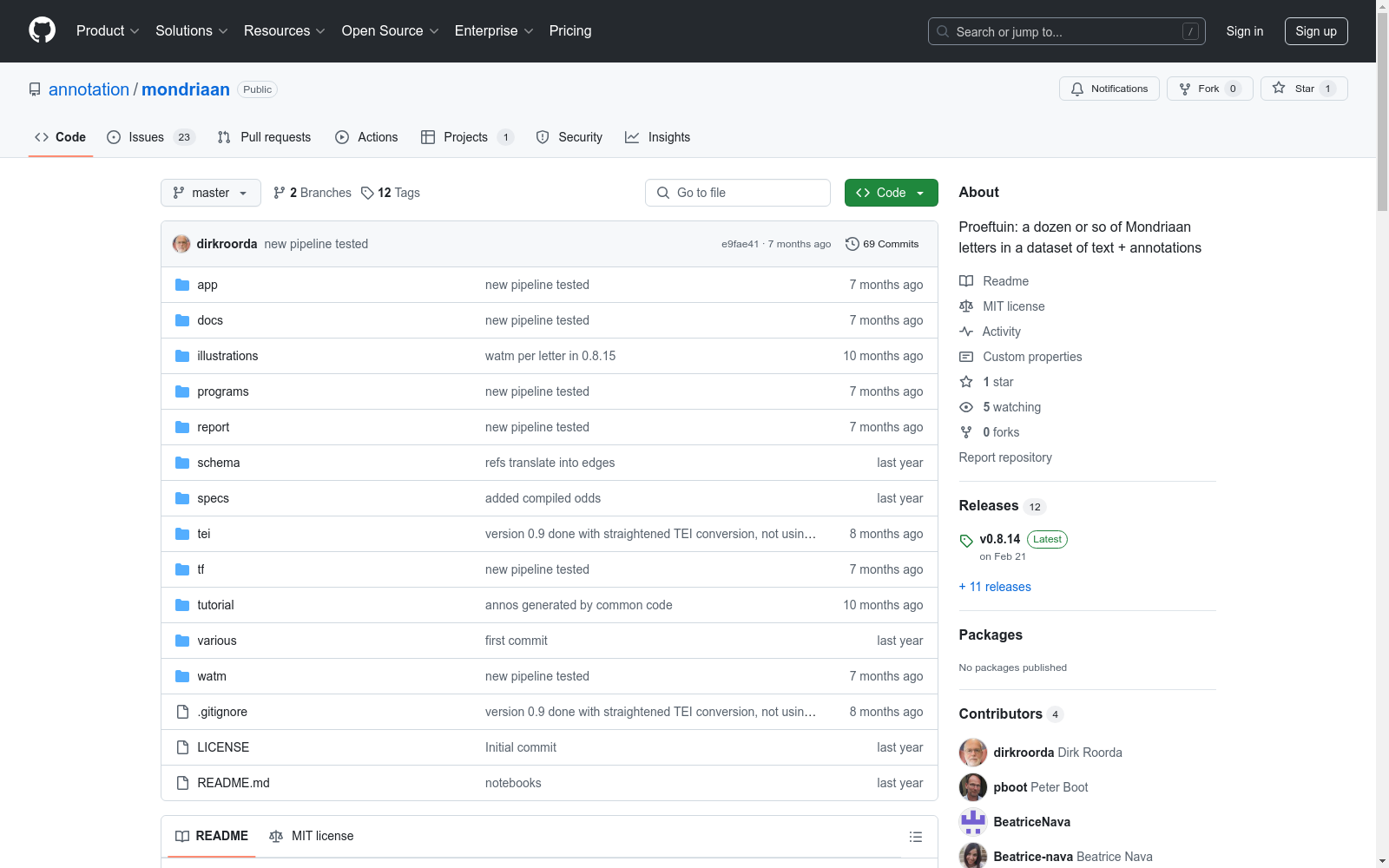Switch to the Pull requests tab
This screenshot has height=868, width=1389.
pos(264,137)
